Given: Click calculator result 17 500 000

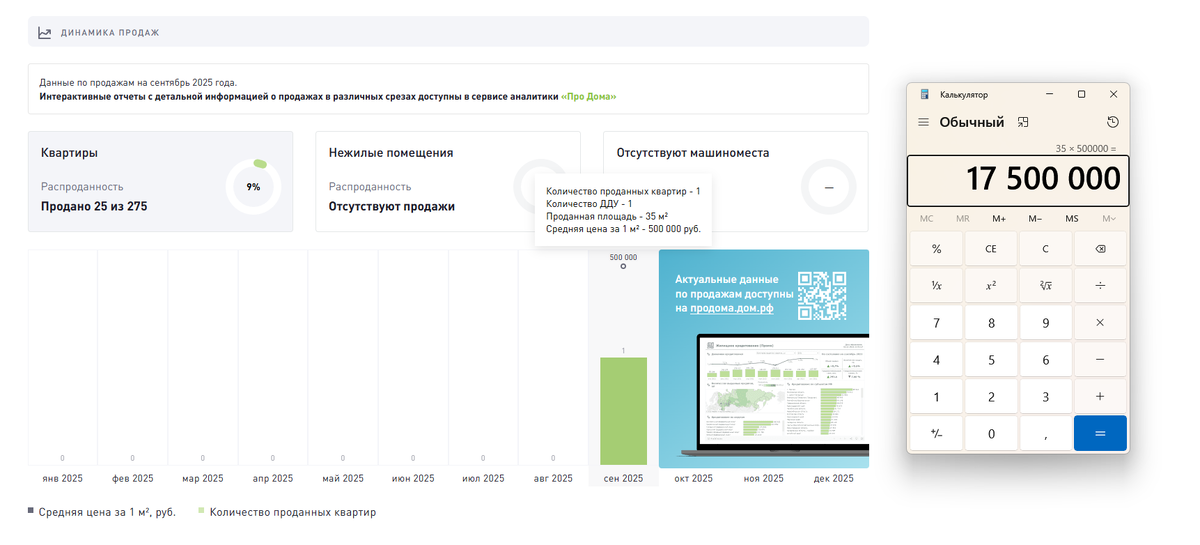Looking at the screenshot, I should click(x=1043, y=179).
